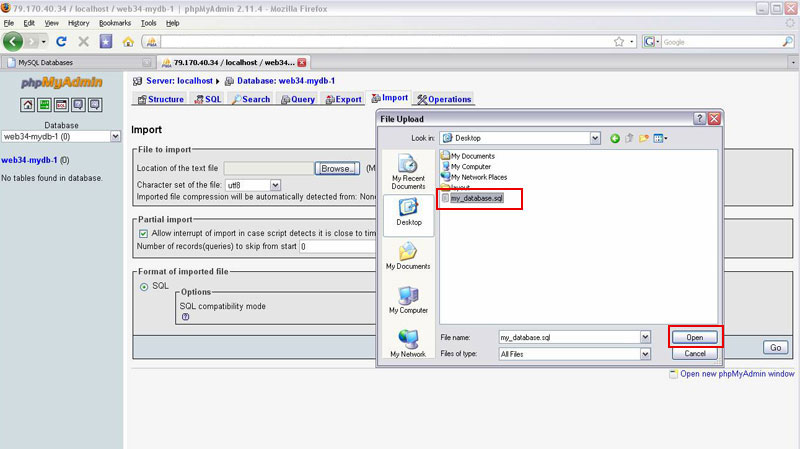
Task: Open Database: web34-mydb-1 breadcrumb link
Action: [286, 81]
